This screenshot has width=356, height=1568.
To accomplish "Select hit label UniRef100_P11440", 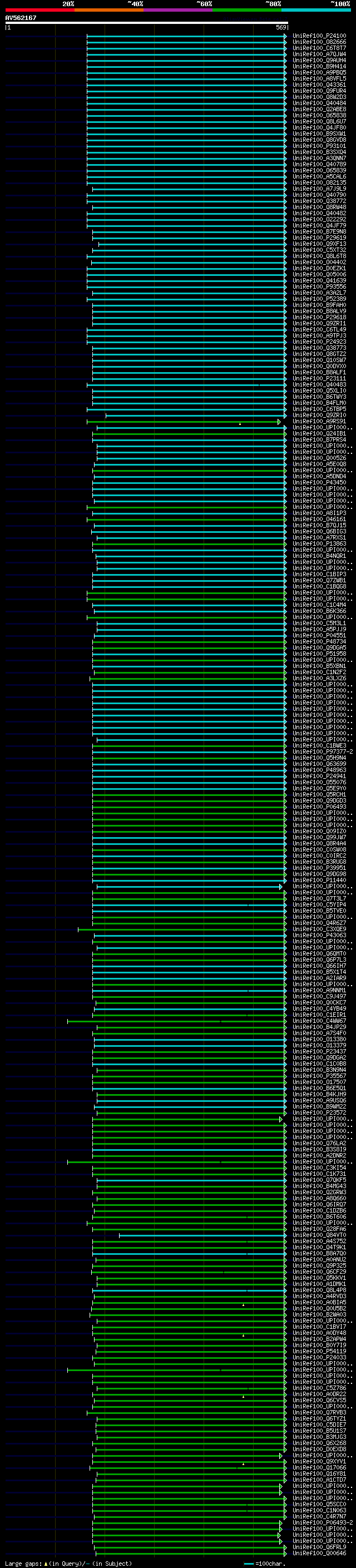I will (319, 880).
